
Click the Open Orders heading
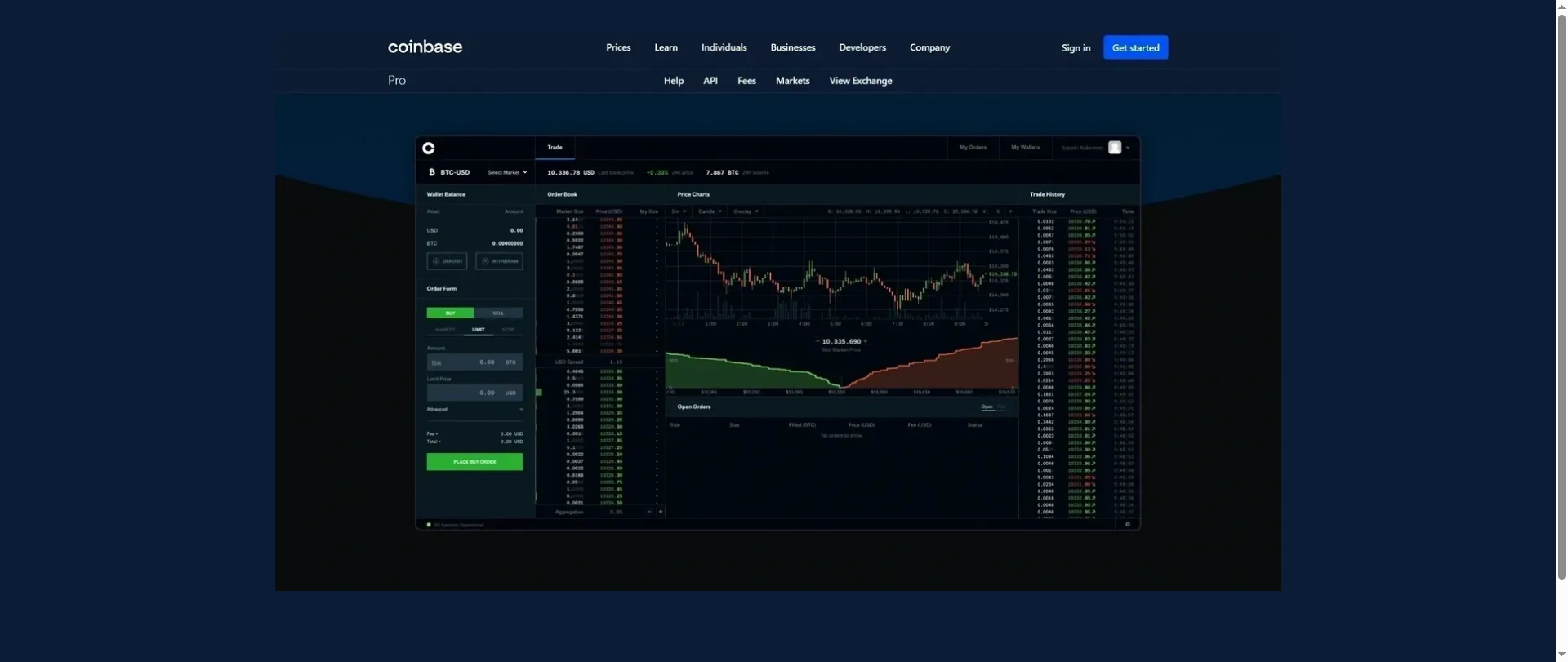[x=693, y=407]
